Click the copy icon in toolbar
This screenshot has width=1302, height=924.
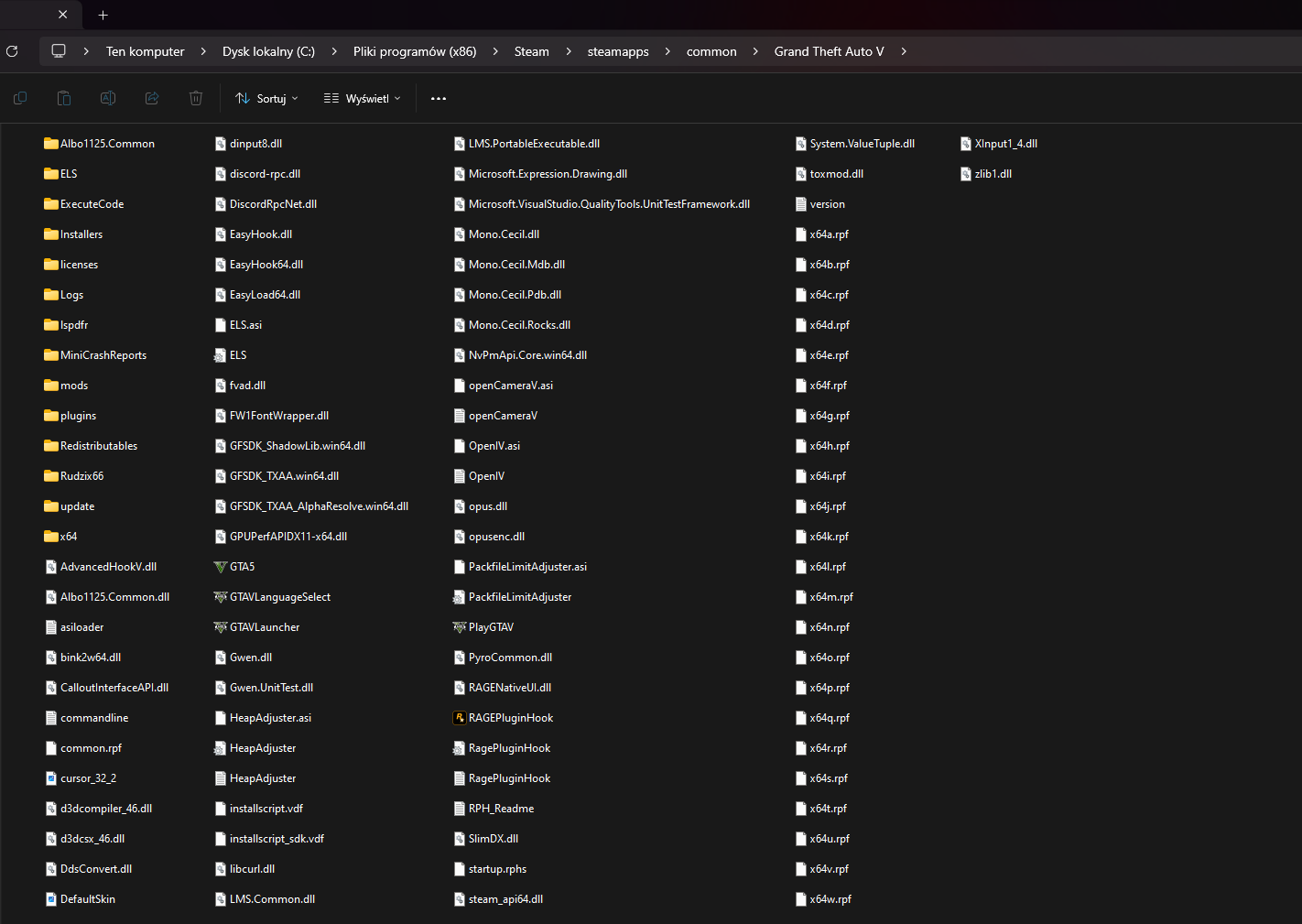click(20, 98)
